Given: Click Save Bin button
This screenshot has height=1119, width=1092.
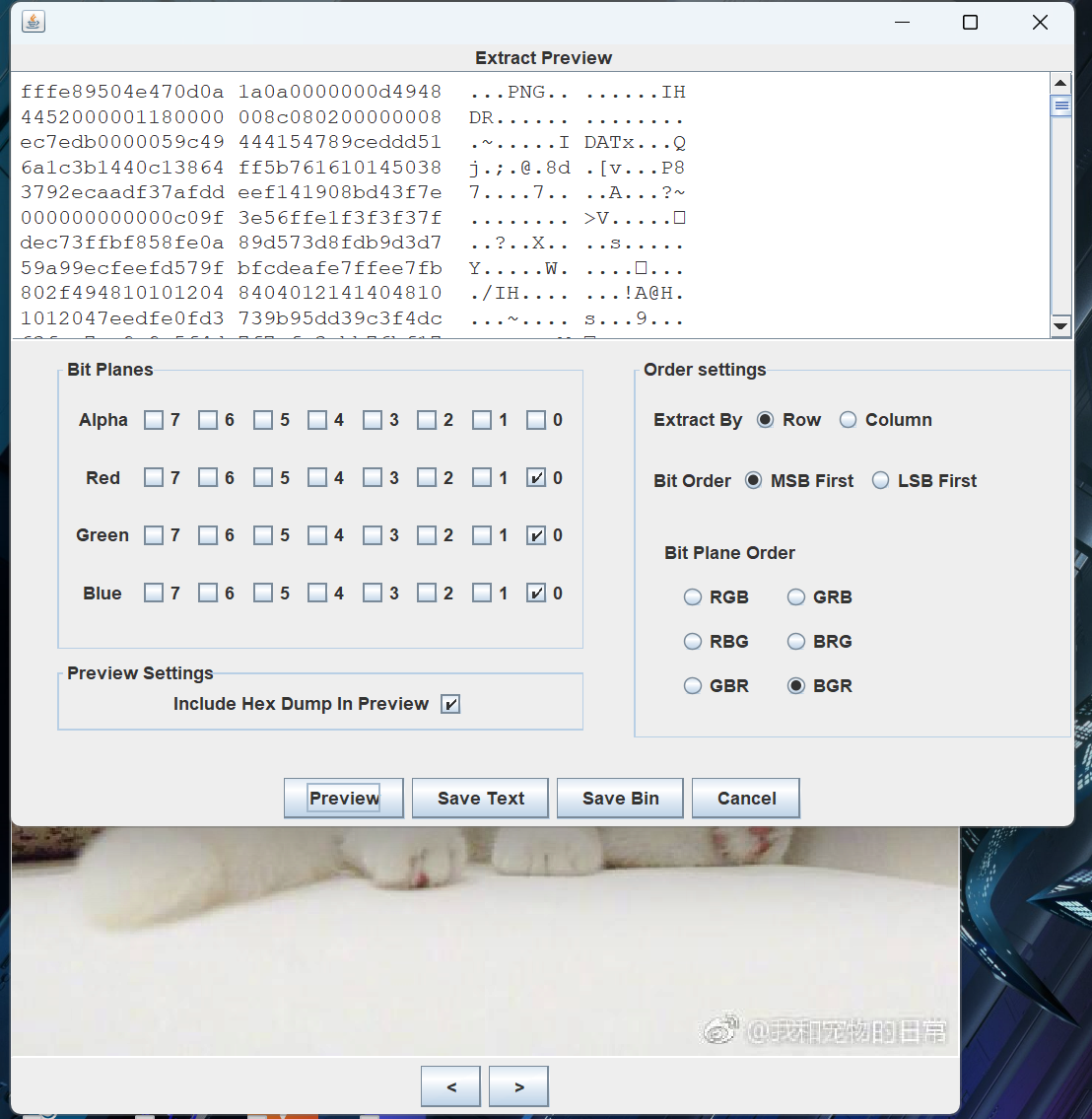Looking at the screenshot, I should point(620,798).
